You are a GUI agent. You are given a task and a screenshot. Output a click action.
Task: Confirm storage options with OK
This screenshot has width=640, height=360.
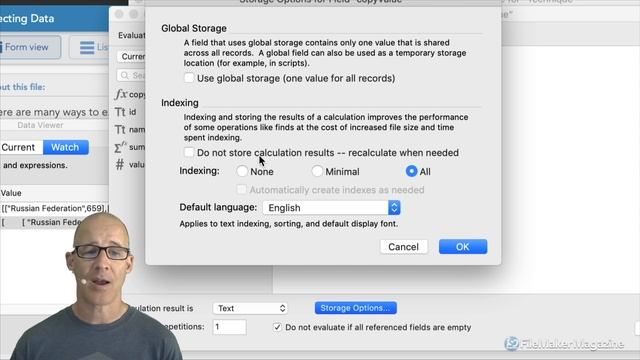pyautogui.click(x=463, y=247)
